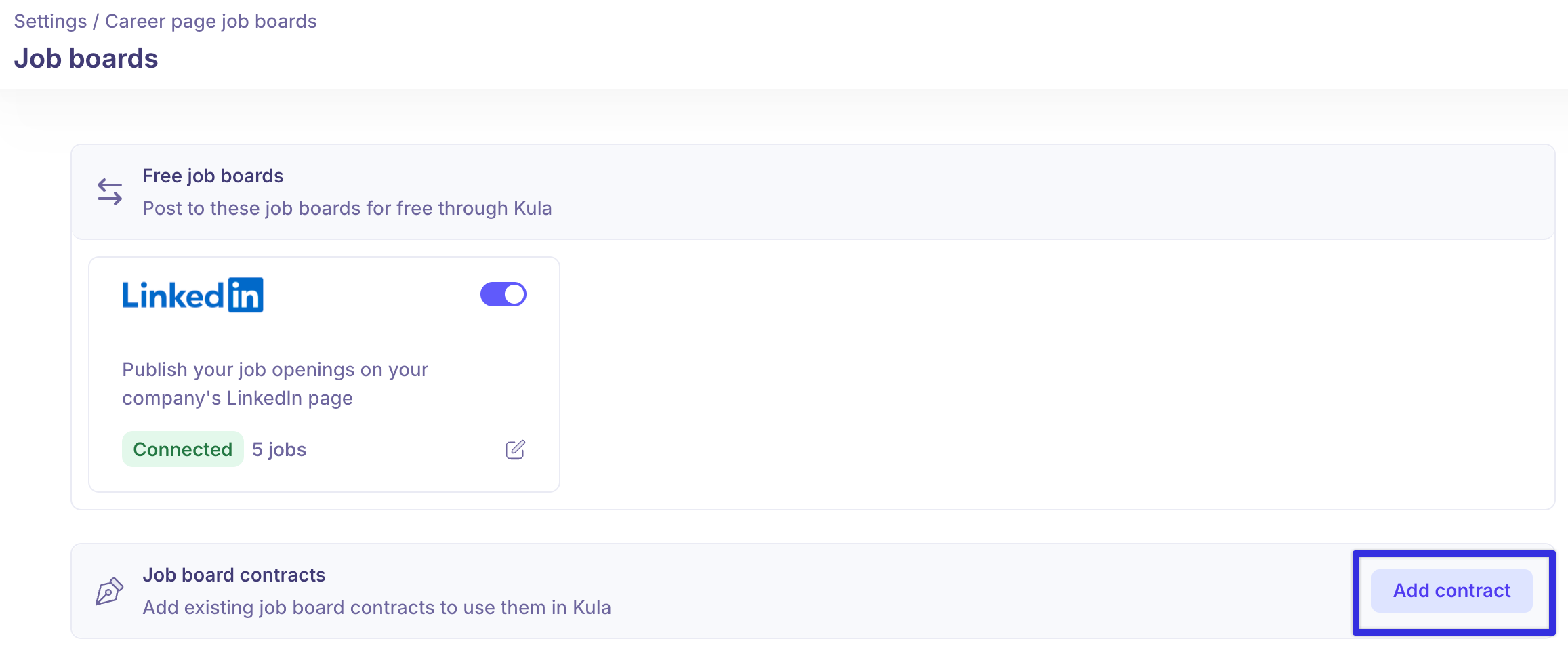Click the Job board contracts section title
The width and height of the screenshot is (1568, 652).
click(x=234, y=575)
